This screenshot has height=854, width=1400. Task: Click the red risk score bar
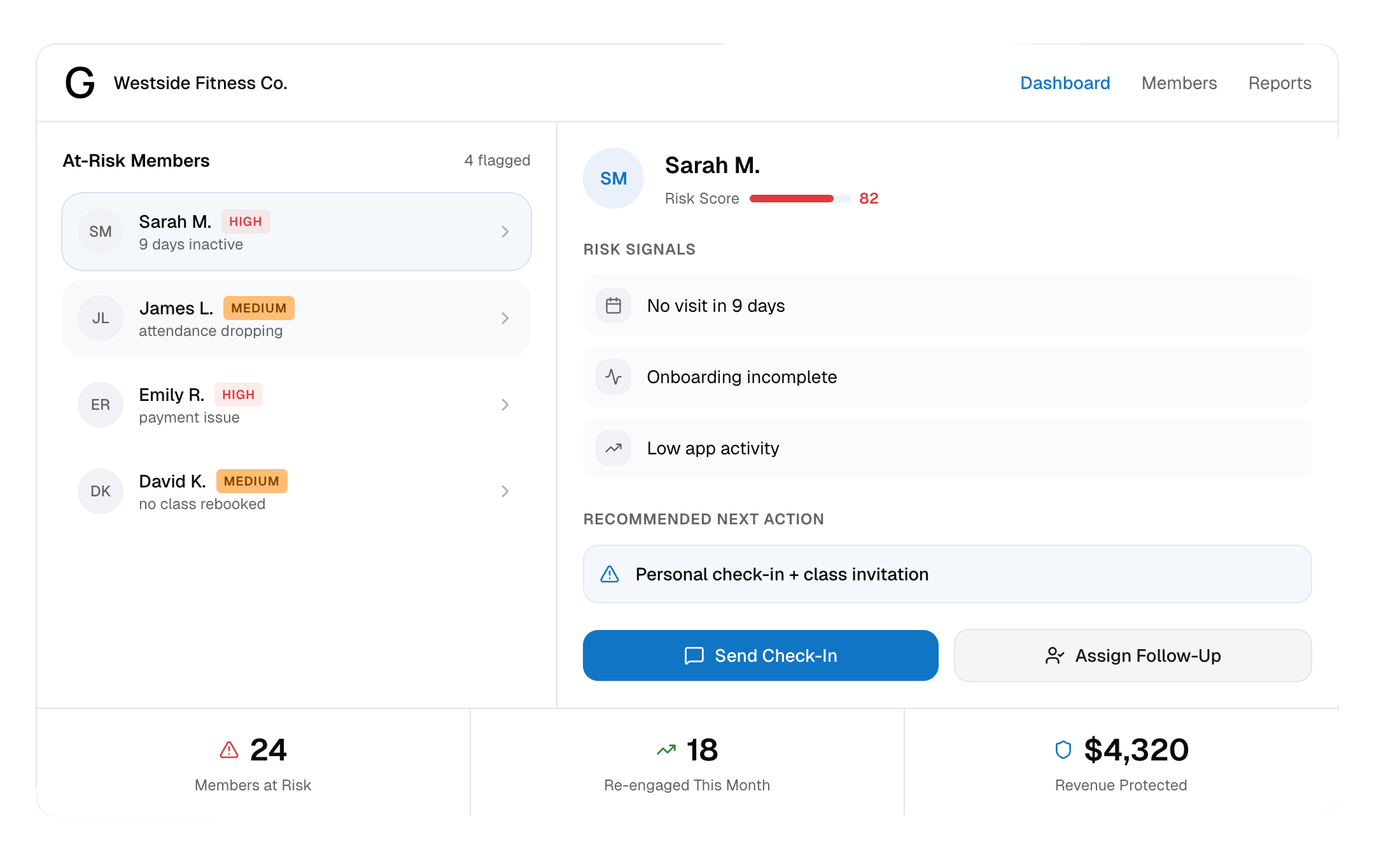tap(792, 199)
